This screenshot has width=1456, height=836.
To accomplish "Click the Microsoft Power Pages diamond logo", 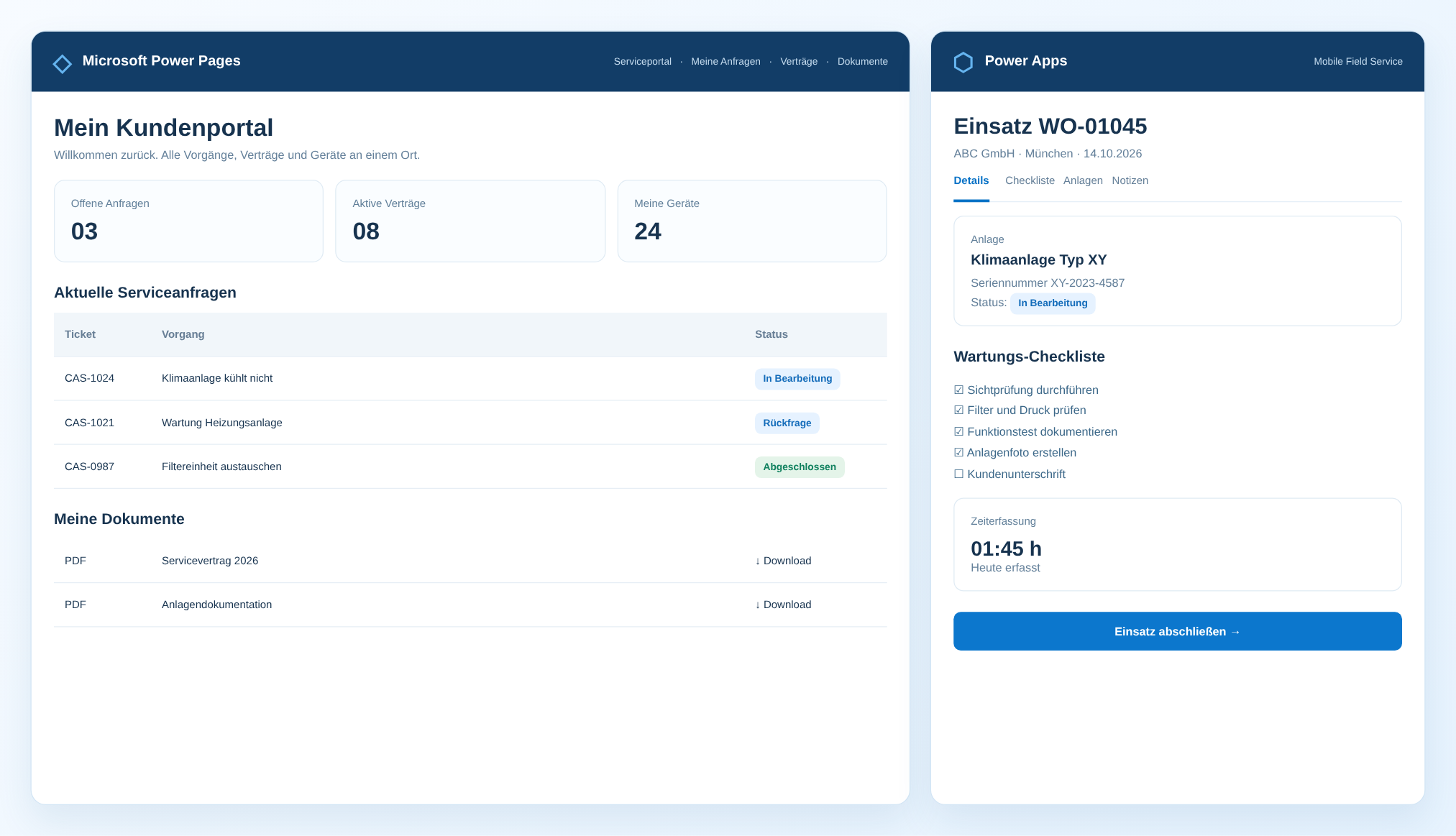I will pyautogui.click(x=63, y=64).
